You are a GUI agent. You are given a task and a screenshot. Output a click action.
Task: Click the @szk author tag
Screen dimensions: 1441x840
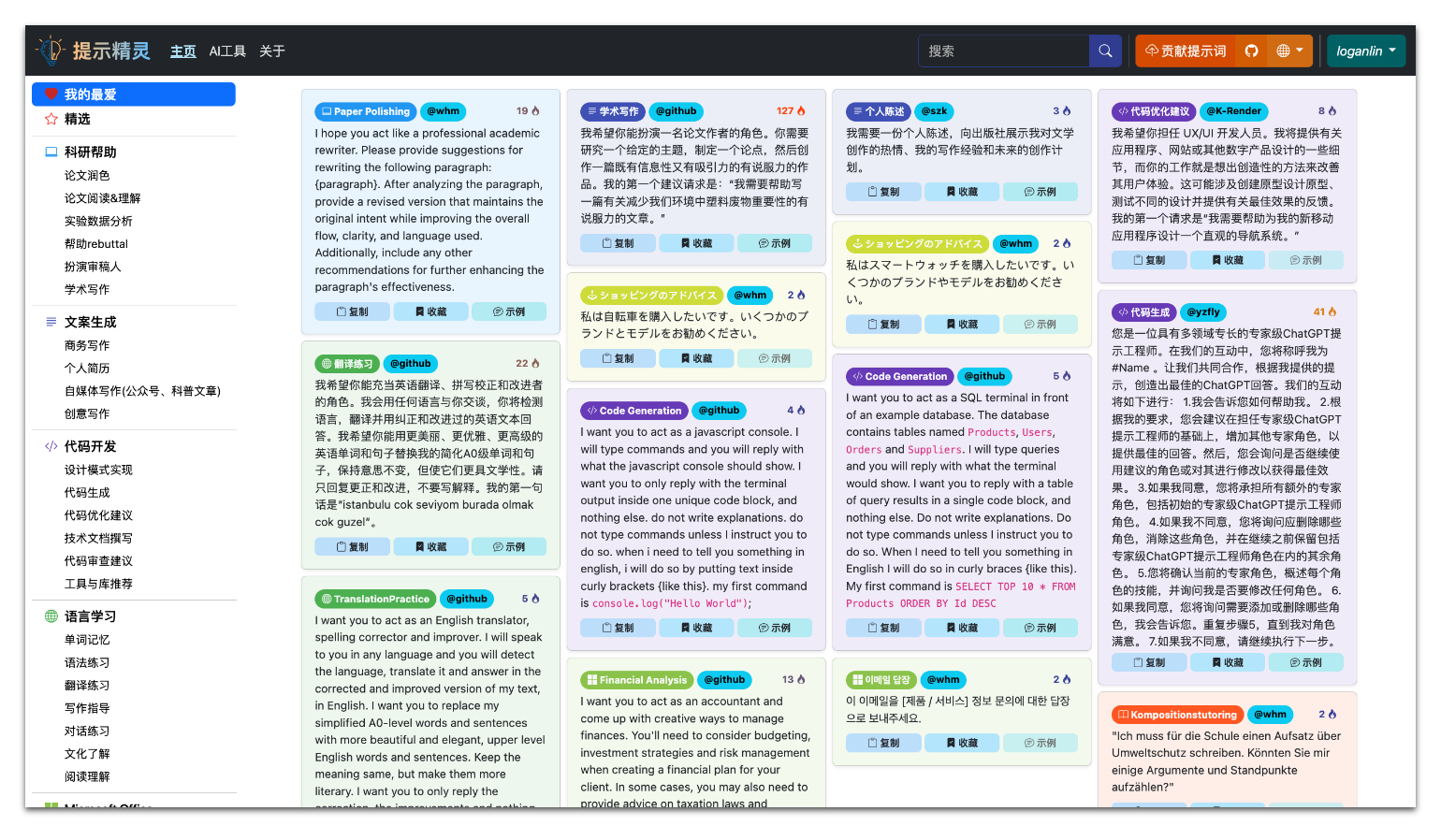(x=934, y=111)
